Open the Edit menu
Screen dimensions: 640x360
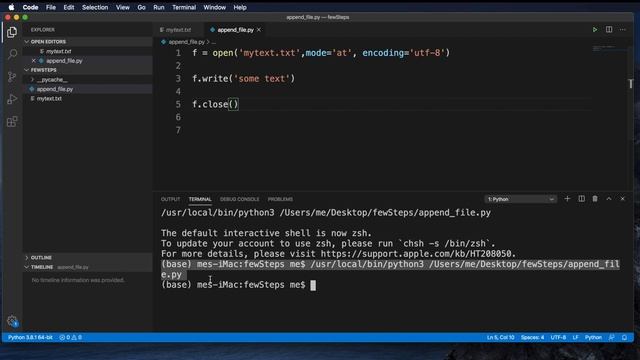tap(69, 7)
